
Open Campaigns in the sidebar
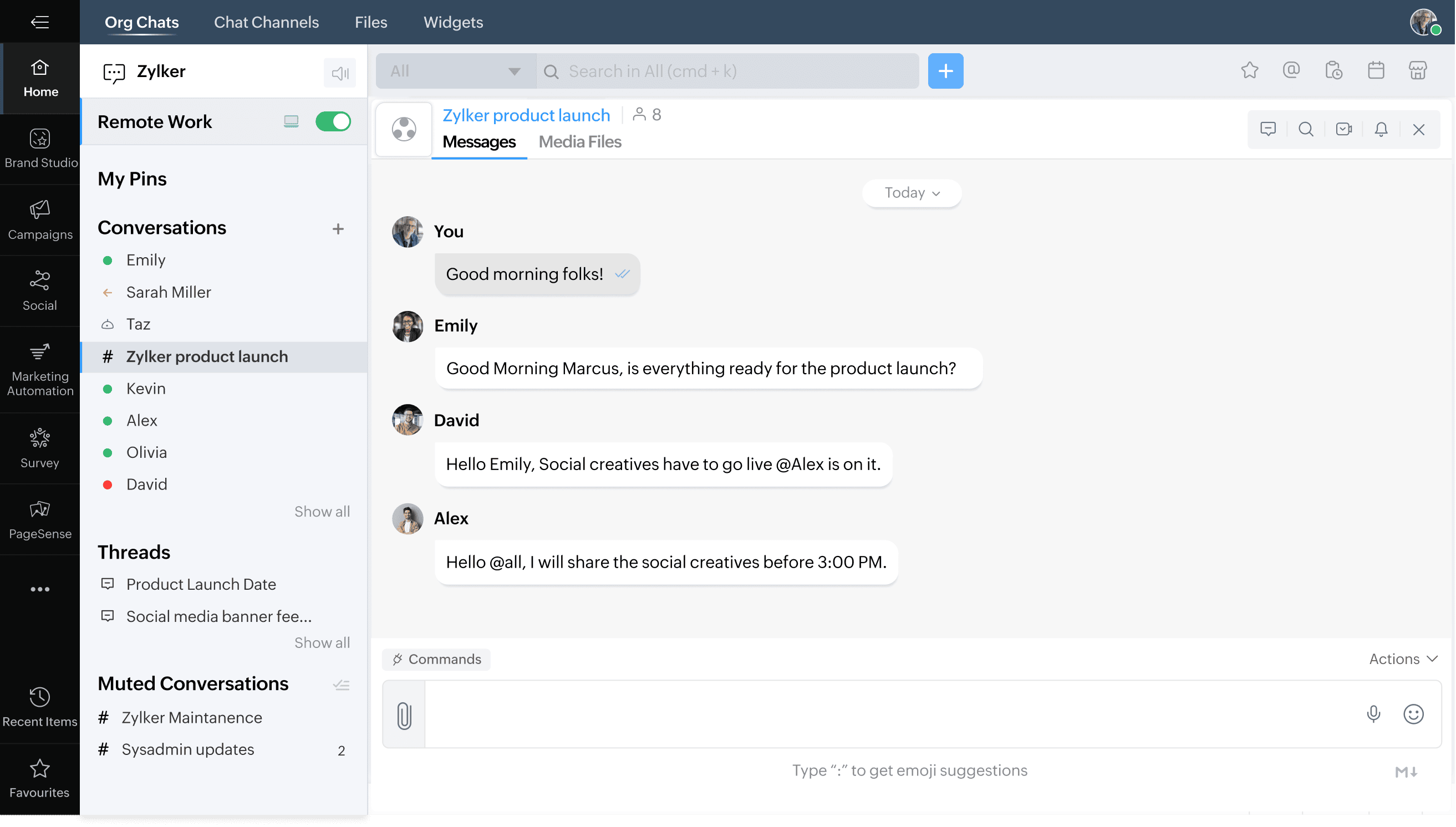40,221
